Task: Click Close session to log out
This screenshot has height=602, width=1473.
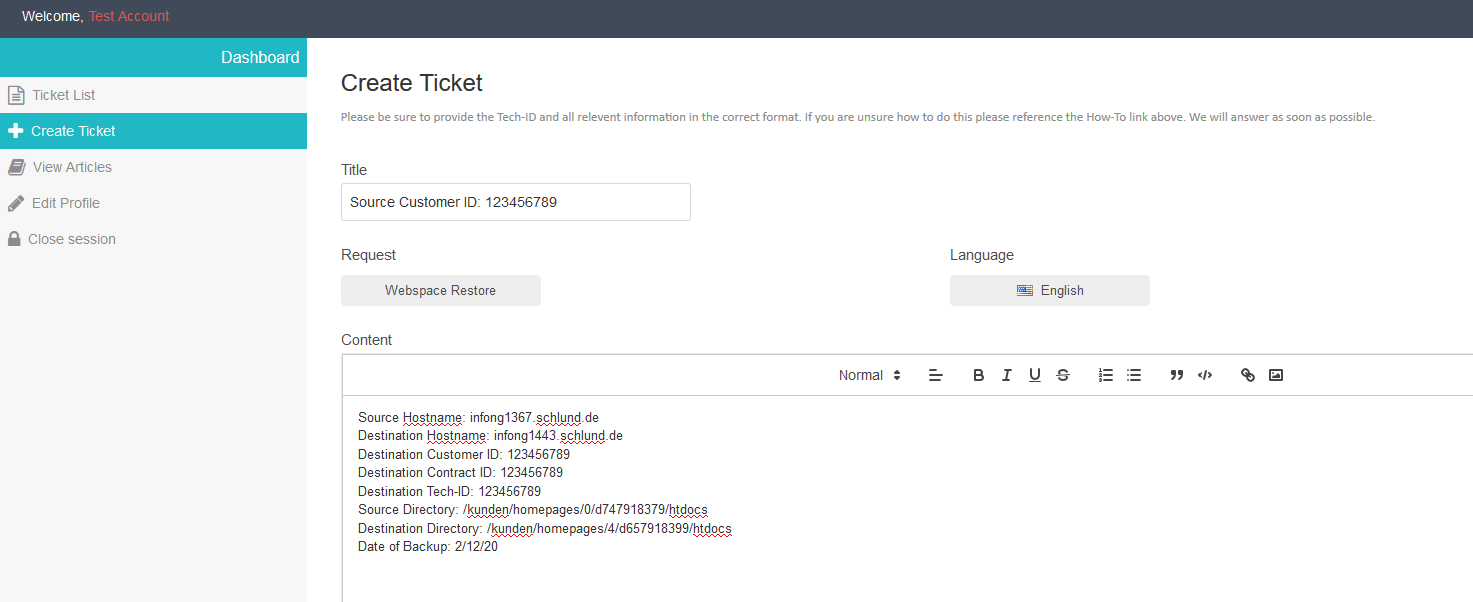Action: (x=72, y=239)
